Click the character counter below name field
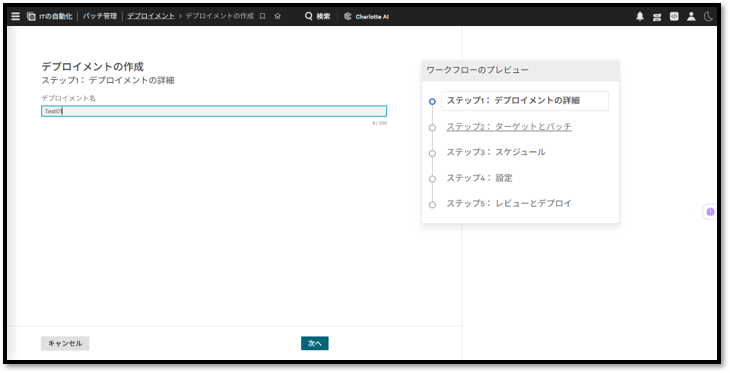Viewport: 730px width, 373px height. 379,123
